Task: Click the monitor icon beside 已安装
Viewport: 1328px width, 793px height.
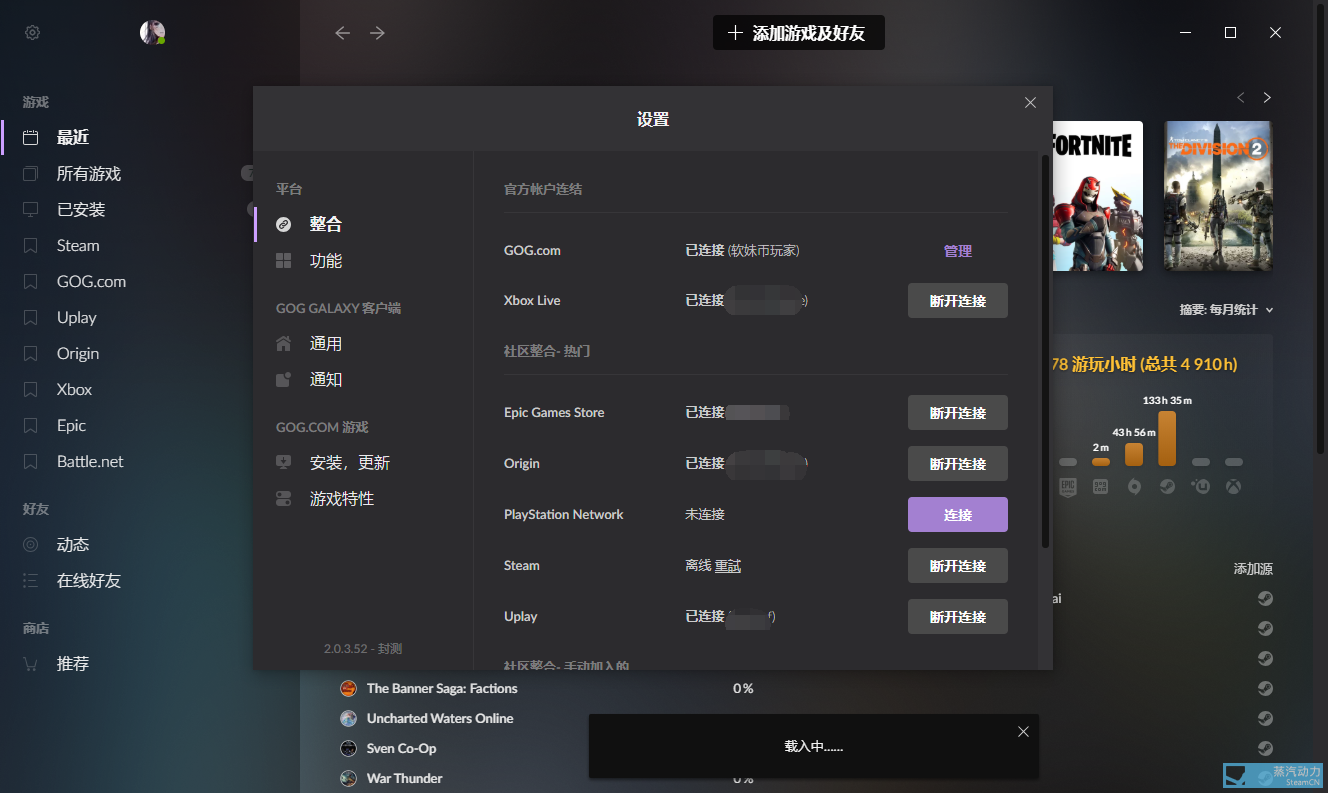Action: [31, 209]
